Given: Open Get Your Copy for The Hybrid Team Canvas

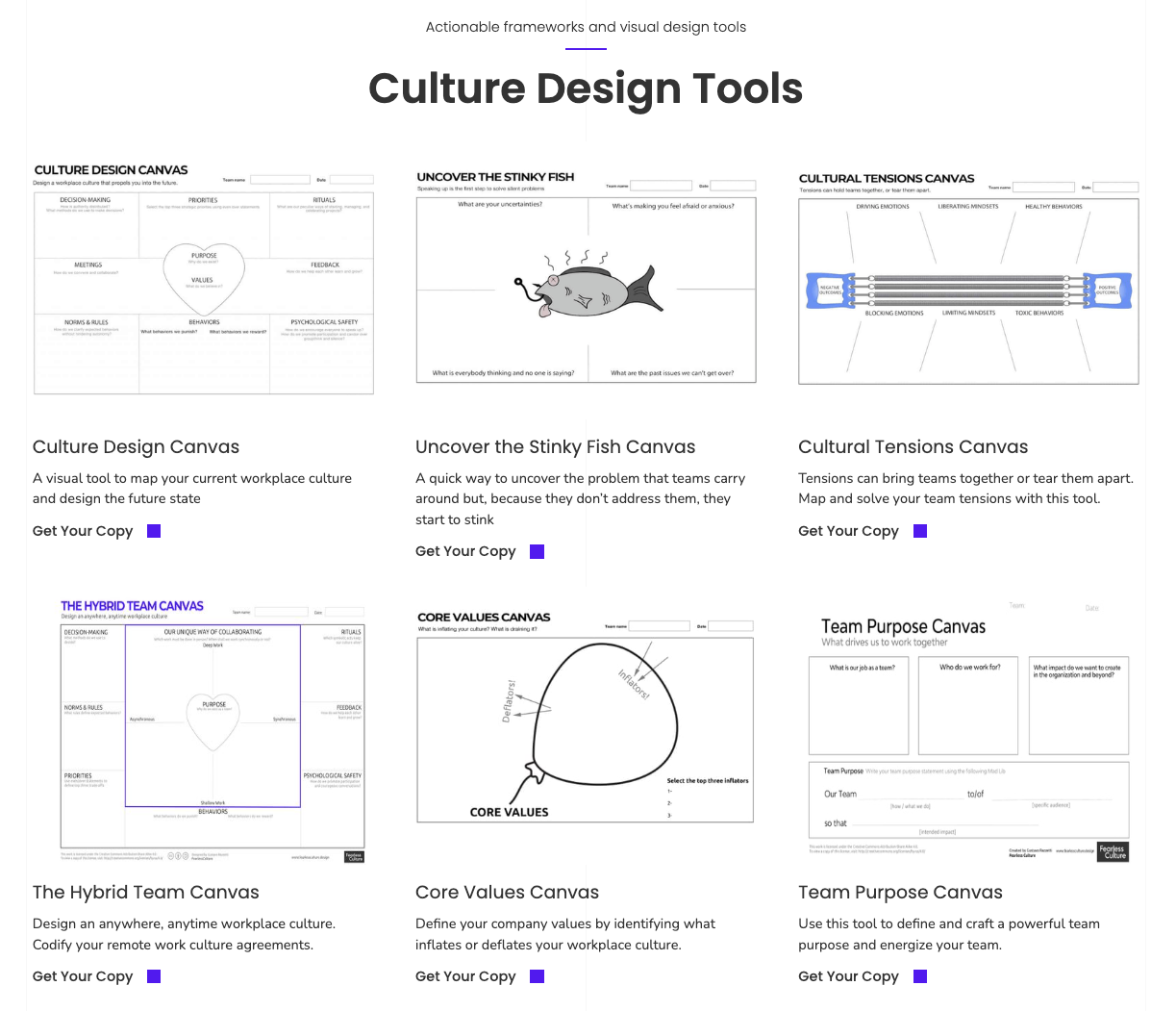Looking at the screenshot, I should [x=83, y=975].
